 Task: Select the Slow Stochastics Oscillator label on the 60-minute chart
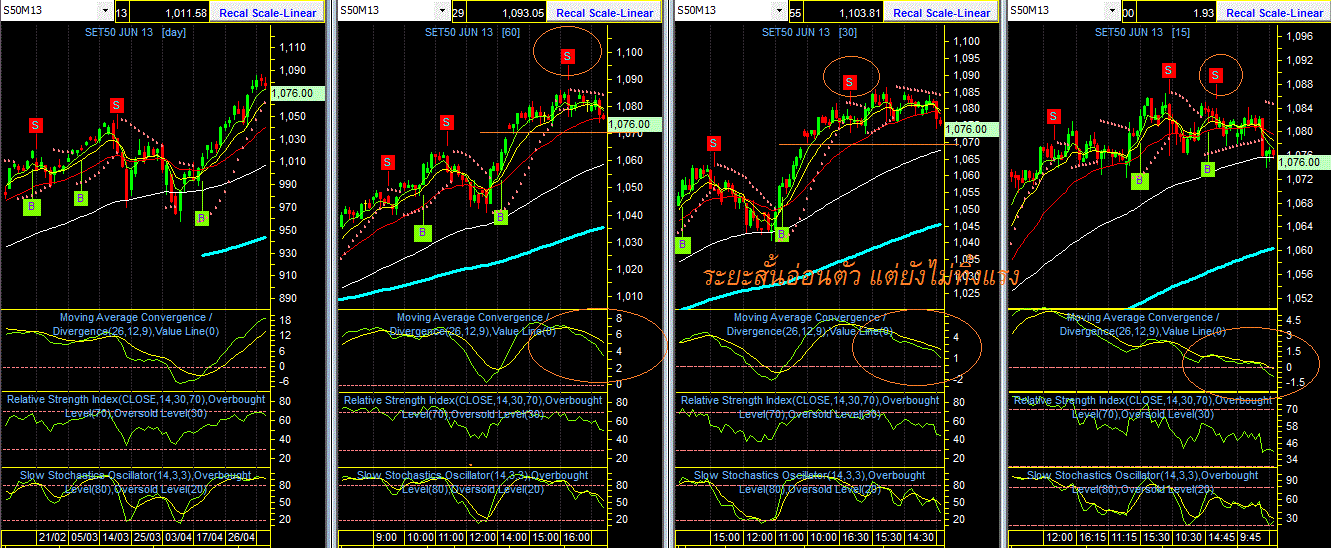pos(472,481)
